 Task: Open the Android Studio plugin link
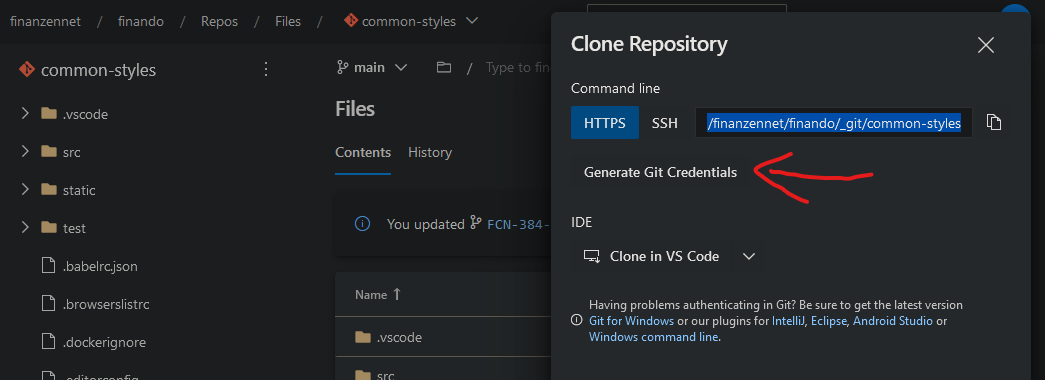(x=893, y=321)
